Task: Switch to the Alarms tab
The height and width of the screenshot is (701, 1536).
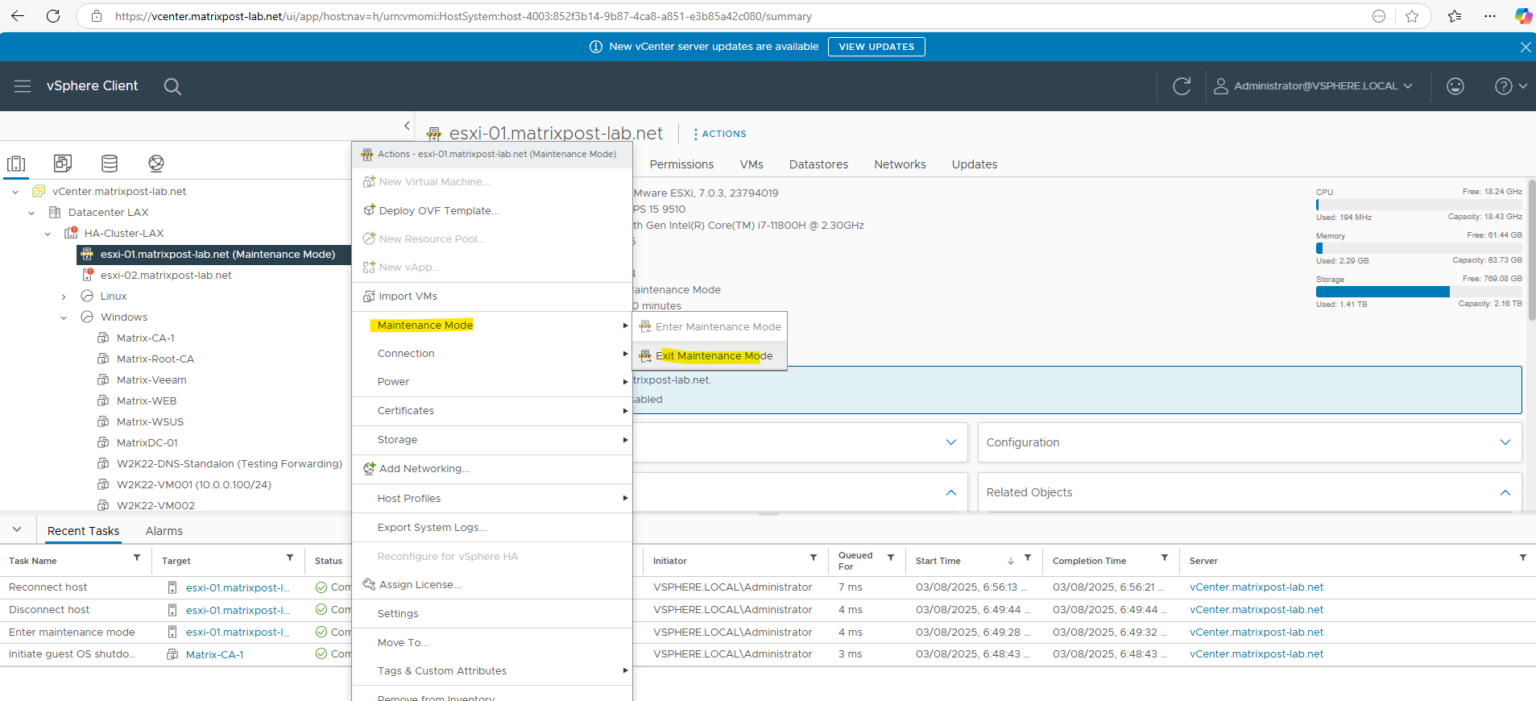Action: 164,531
